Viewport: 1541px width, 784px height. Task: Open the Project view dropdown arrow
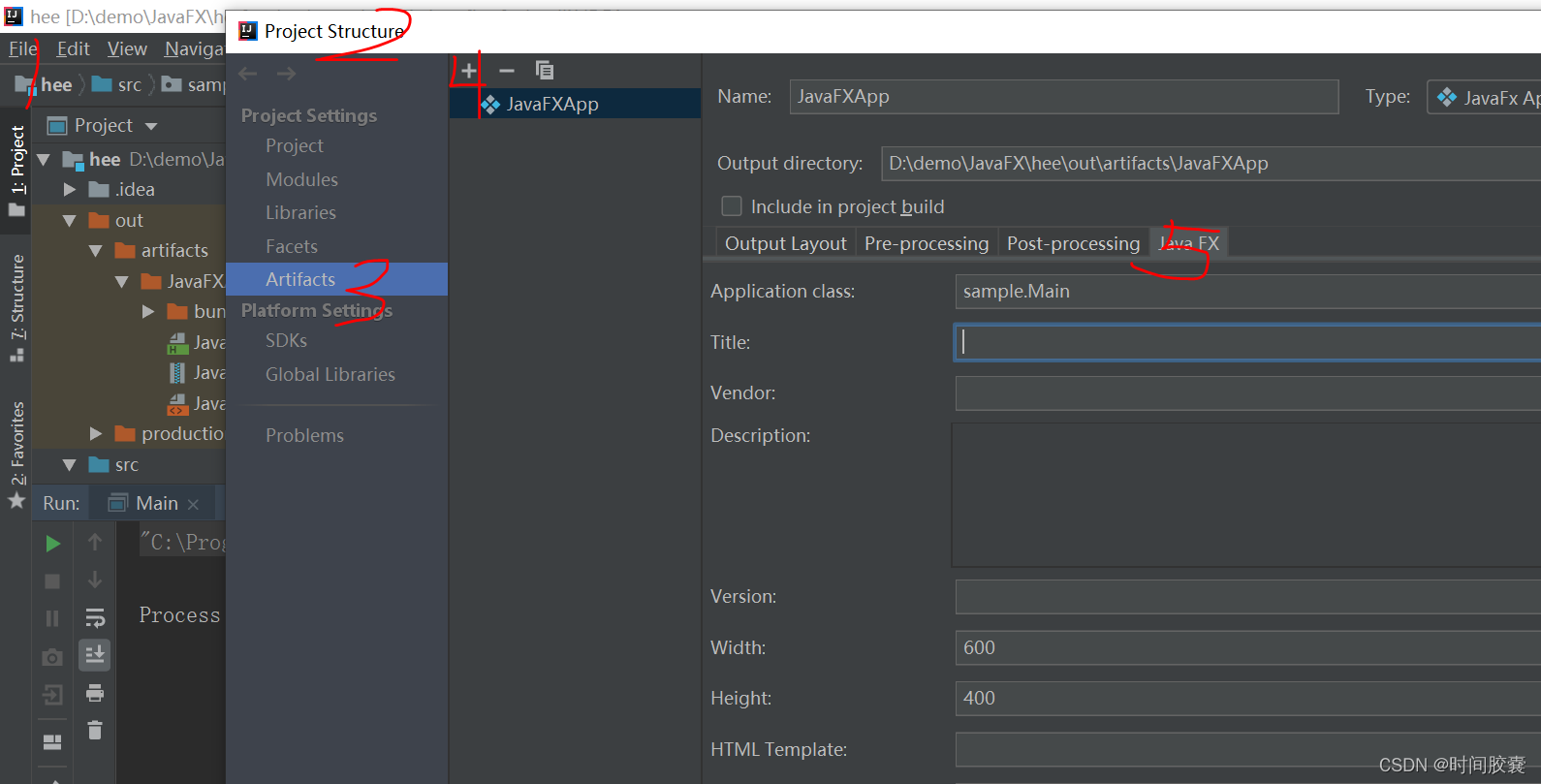click(151, 126)
